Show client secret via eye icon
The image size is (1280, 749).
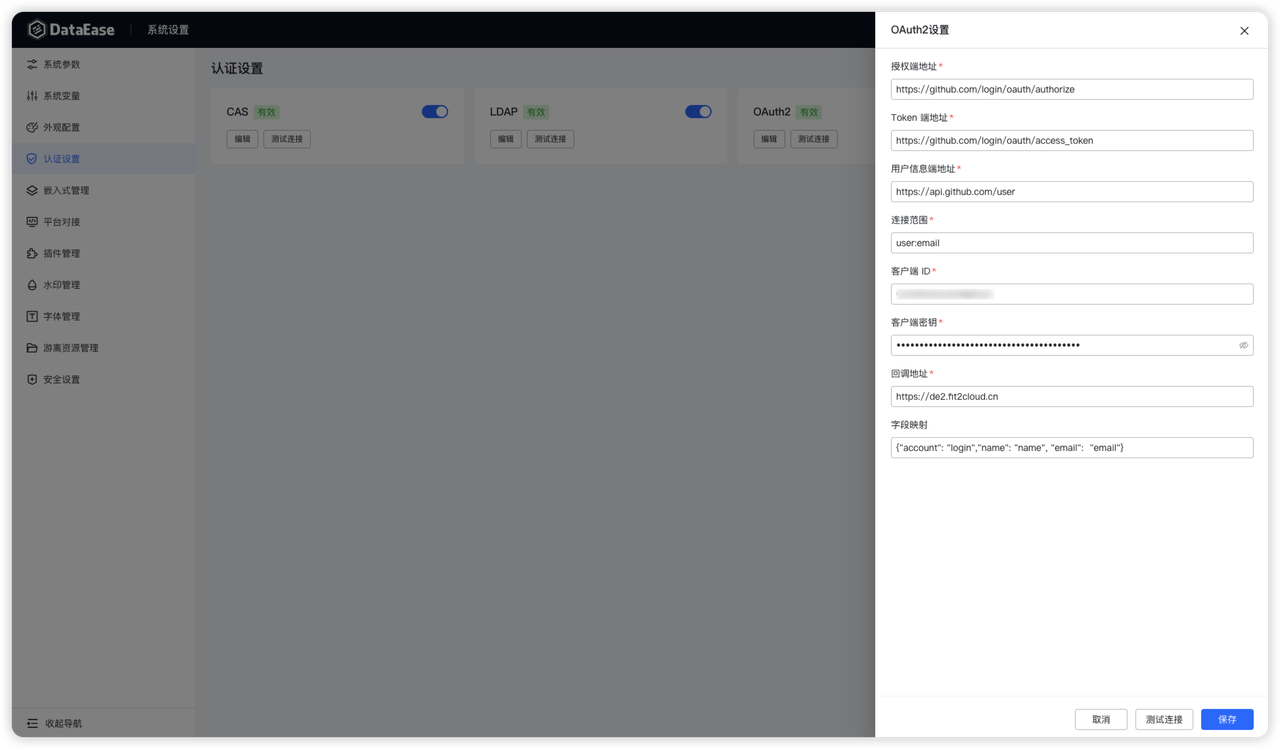tap(1243, 345)
